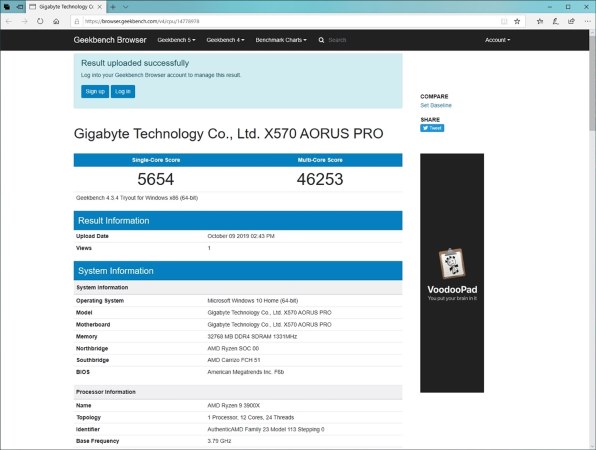The width and height of the screenshot is (596, 450).
Task: Share this page with the share icon
Action: coord(571,21)
